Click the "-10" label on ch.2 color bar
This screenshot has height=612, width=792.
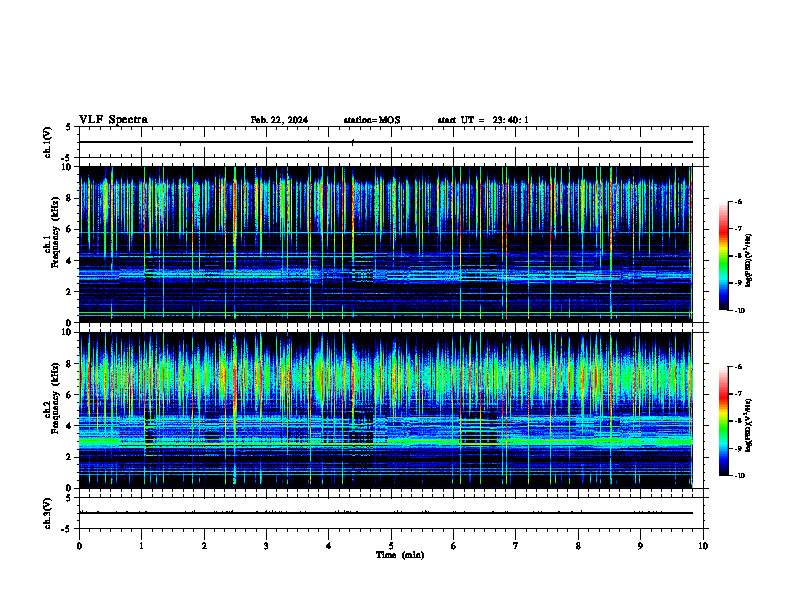pyautogui.click(x=740, y=476)
